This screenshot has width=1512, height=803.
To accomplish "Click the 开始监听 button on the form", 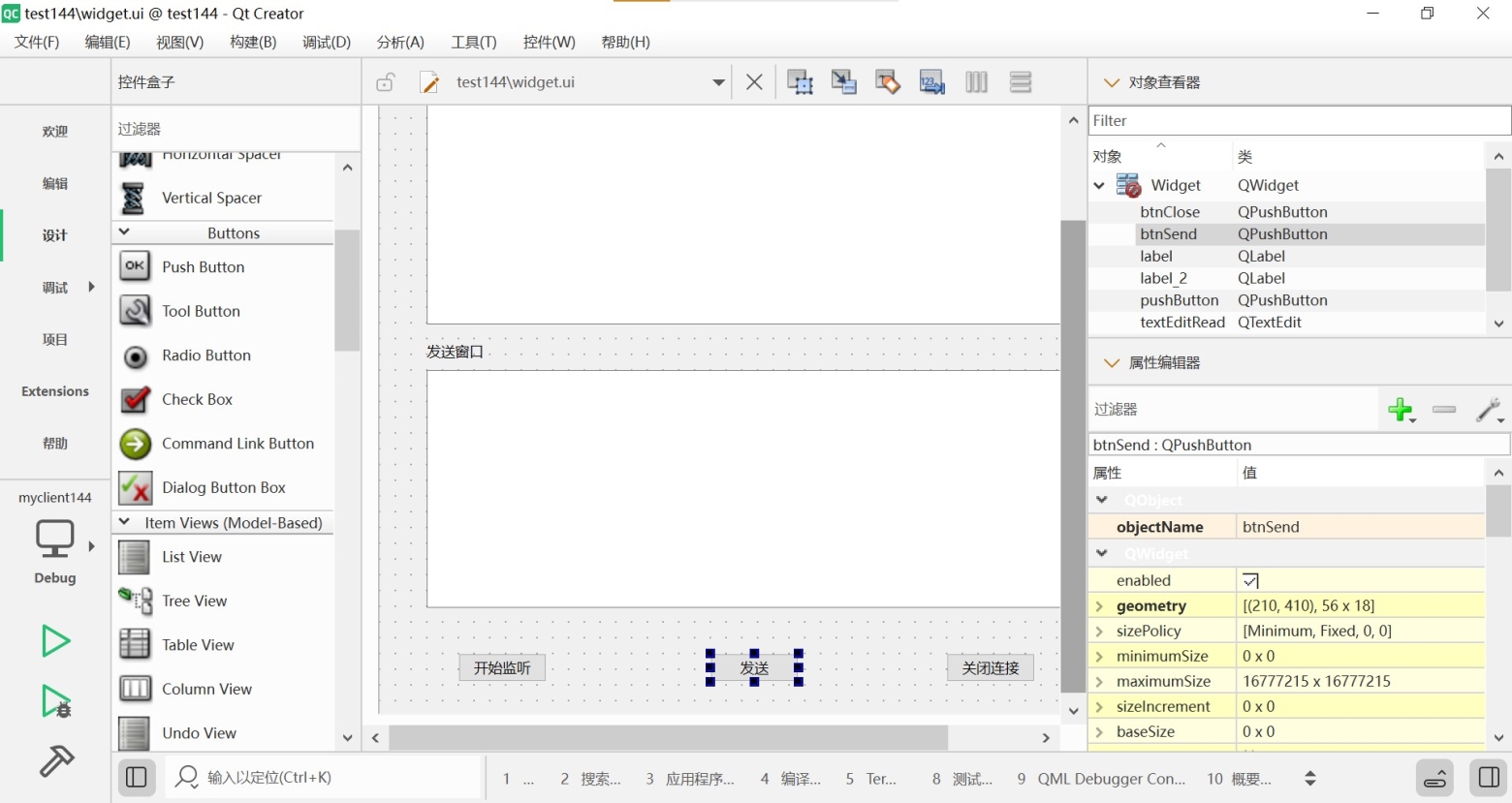I will (502, 668).
